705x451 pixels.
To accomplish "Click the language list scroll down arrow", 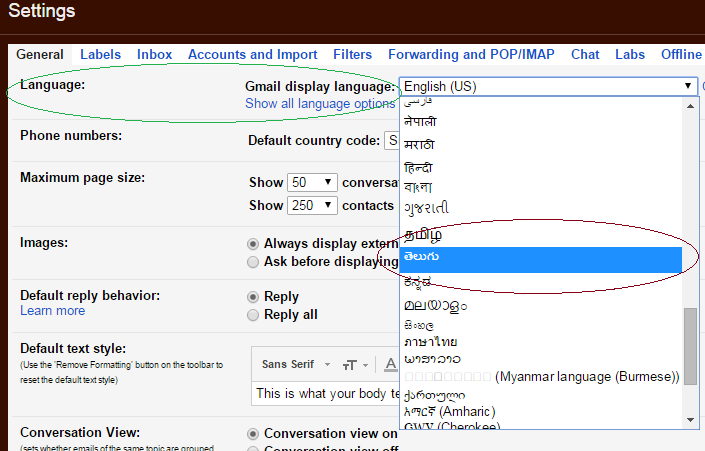I will tap(691, 420).
